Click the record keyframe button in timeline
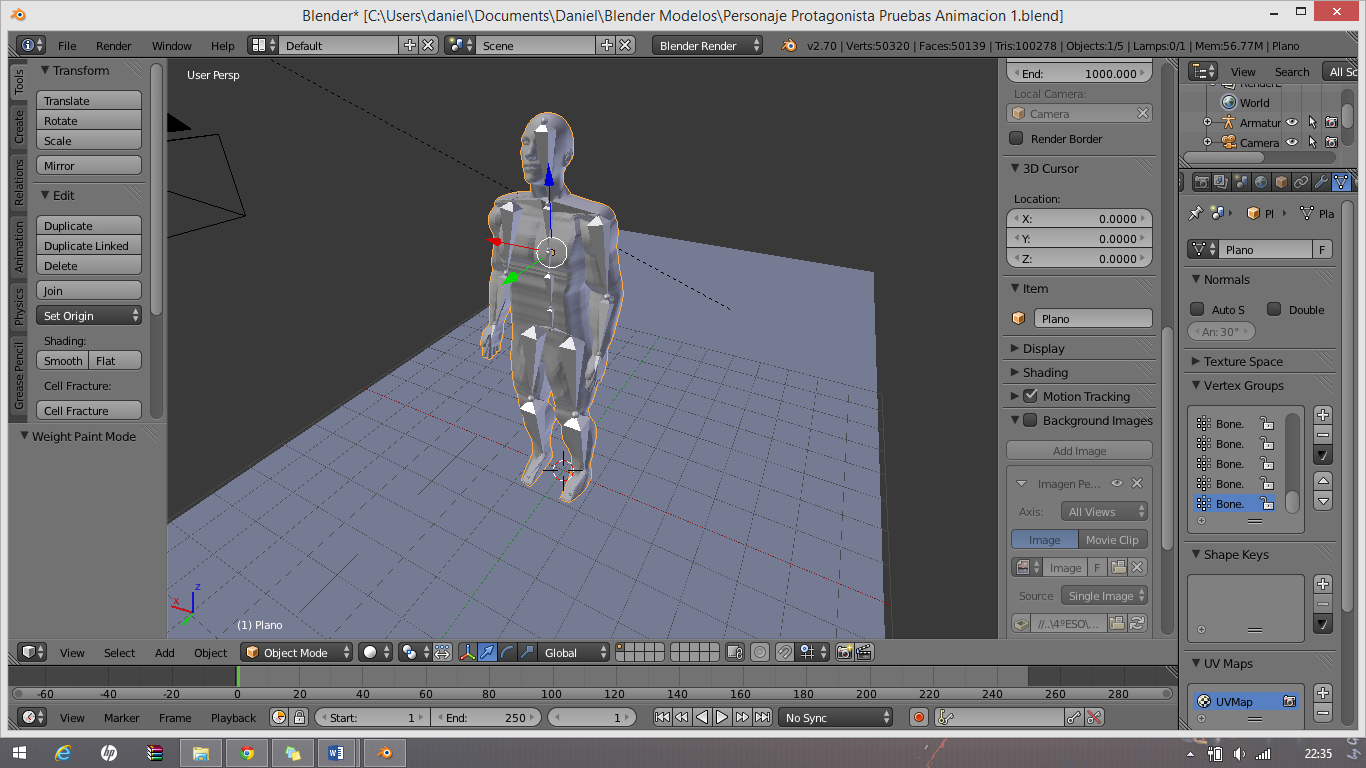 [x=919, y=717]
